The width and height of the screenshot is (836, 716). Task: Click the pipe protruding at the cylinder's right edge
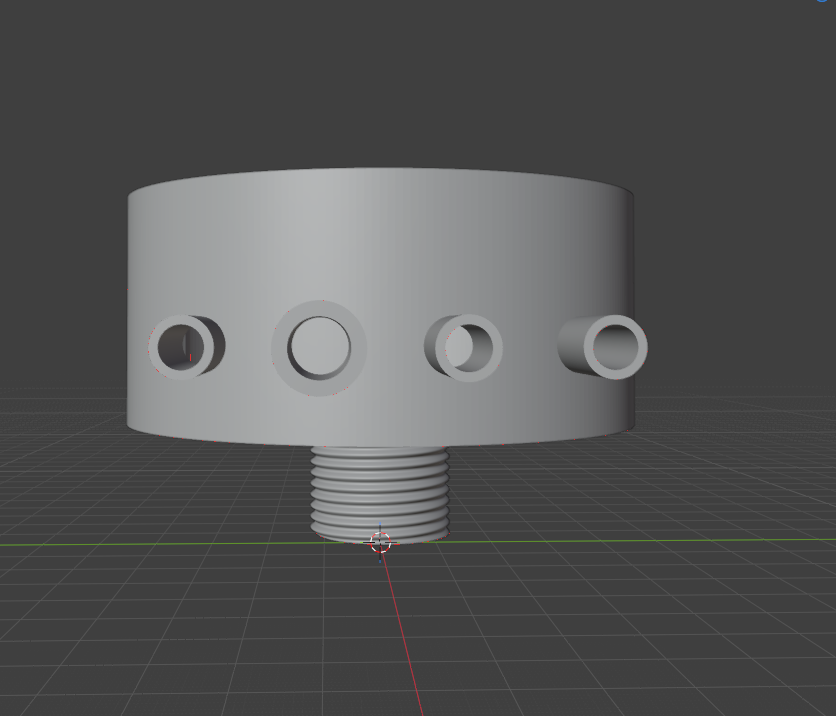coord(603,347)
